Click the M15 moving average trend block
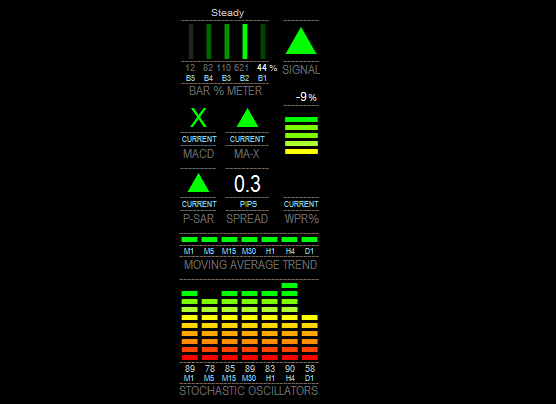 click(229, 239)
